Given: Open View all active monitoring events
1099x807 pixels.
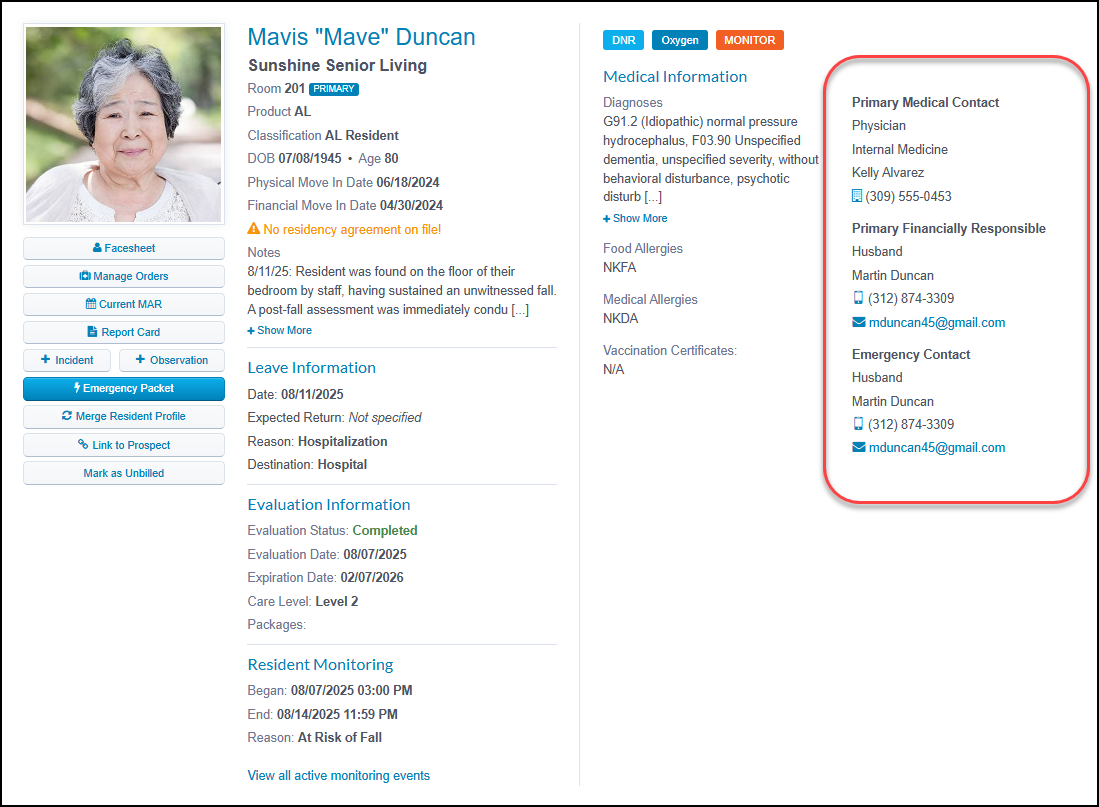Looking at the screenshot, I should tap(338, 775).
